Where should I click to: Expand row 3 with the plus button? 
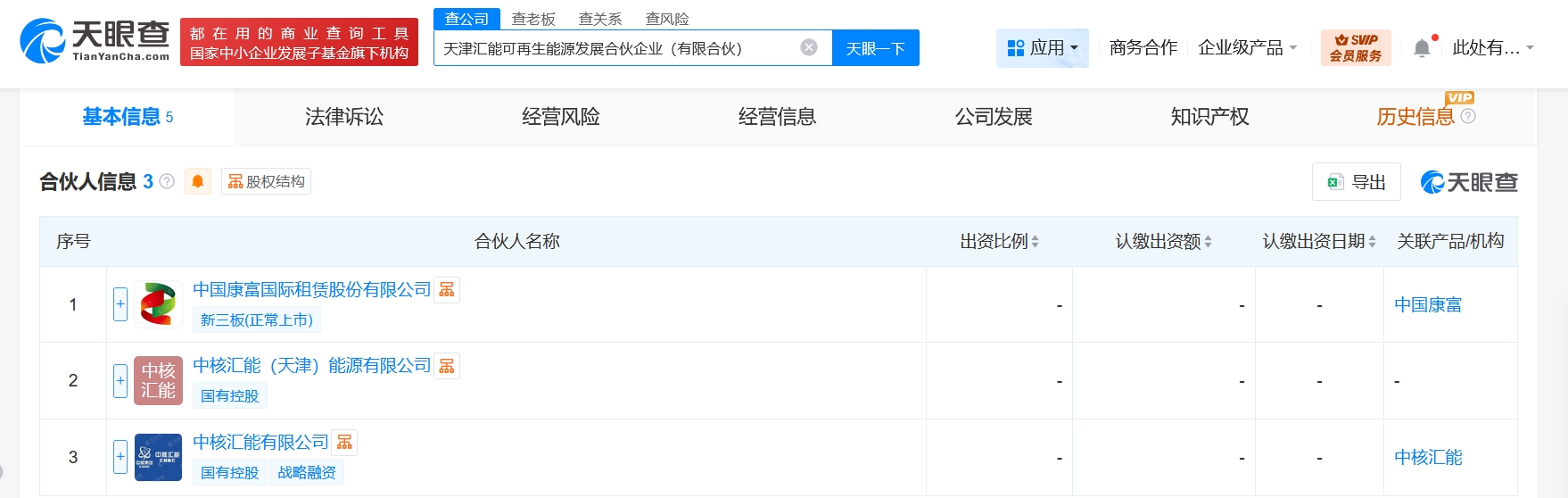pyautogui.click(x=120, y=457)
